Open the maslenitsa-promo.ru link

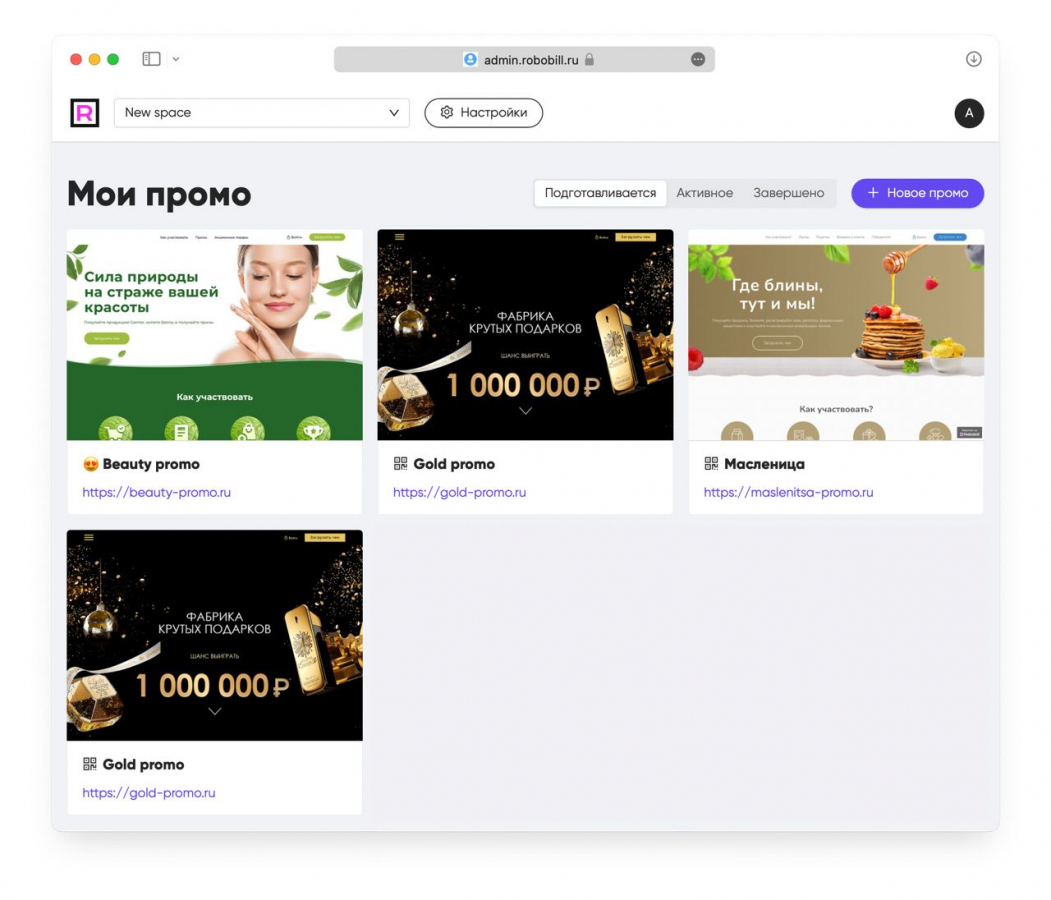[788, 492]
